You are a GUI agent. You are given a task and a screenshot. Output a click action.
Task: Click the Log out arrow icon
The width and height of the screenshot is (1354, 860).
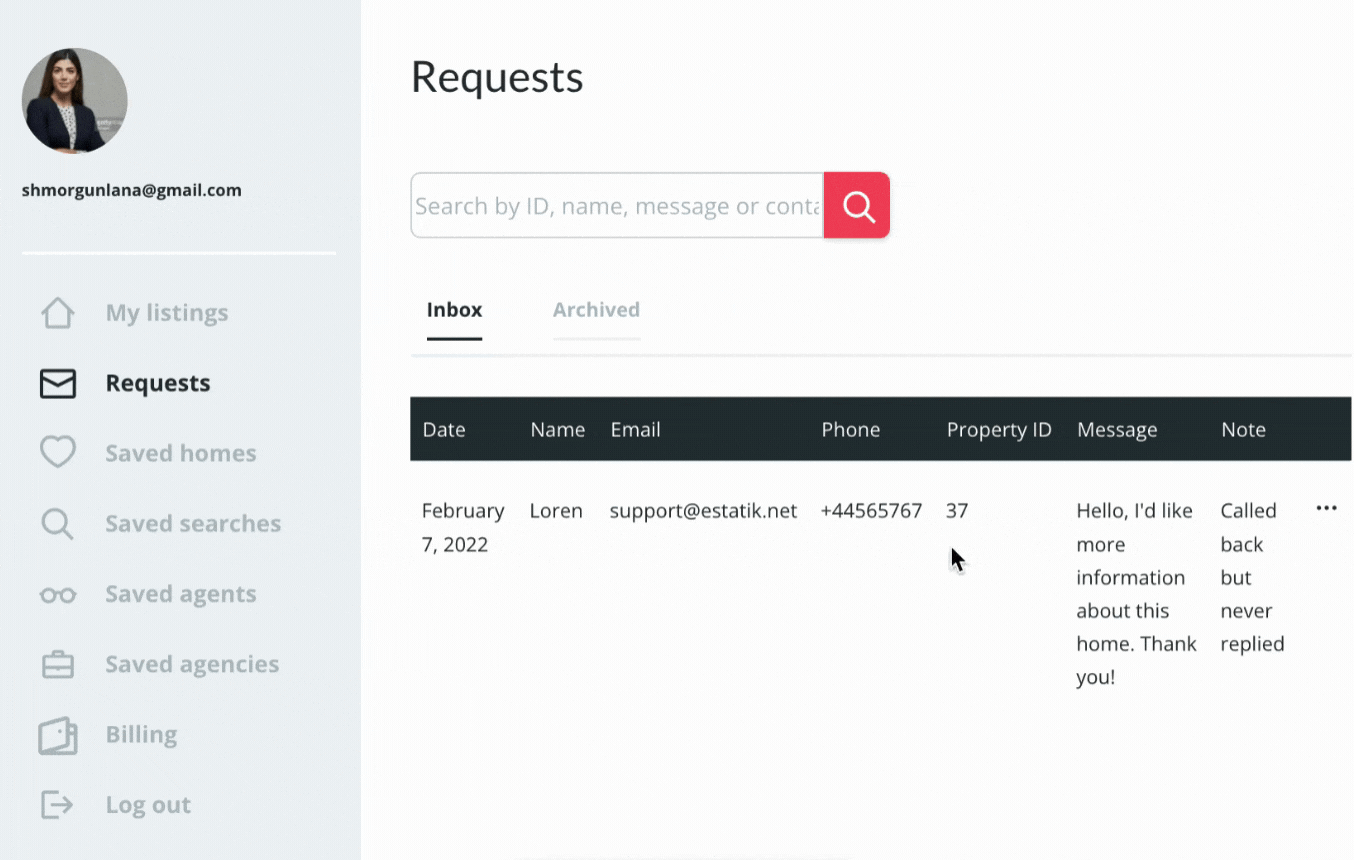click(58, 805)
